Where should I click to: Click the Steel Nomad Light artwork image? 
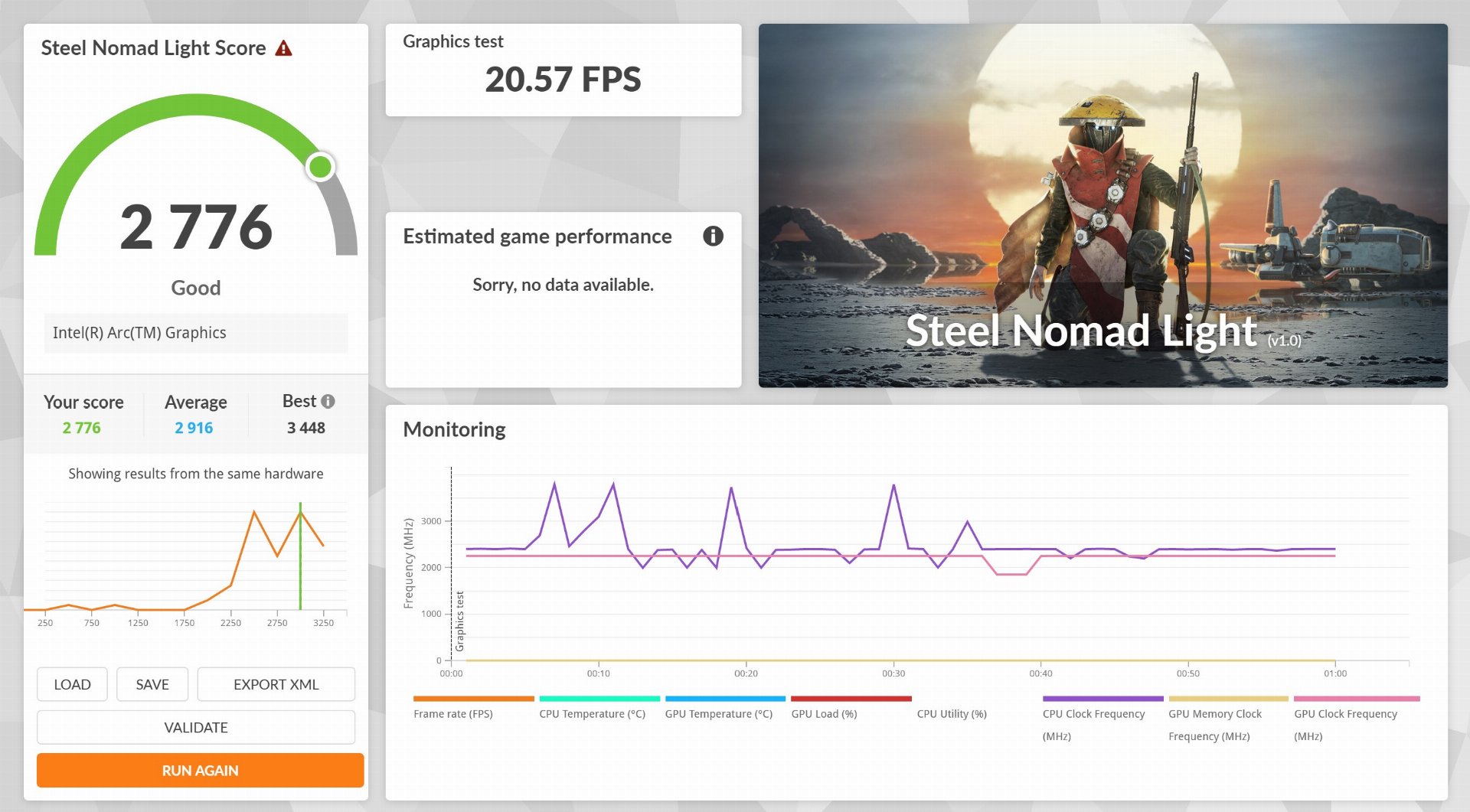1102,205
